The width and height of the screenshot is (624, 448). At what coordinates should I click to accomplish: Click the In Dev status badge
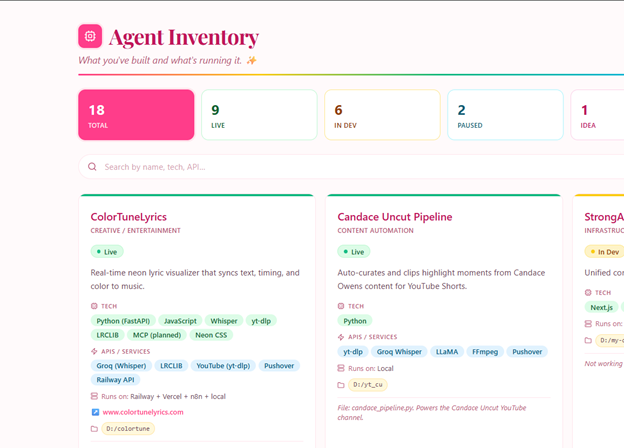pos(604,252)
